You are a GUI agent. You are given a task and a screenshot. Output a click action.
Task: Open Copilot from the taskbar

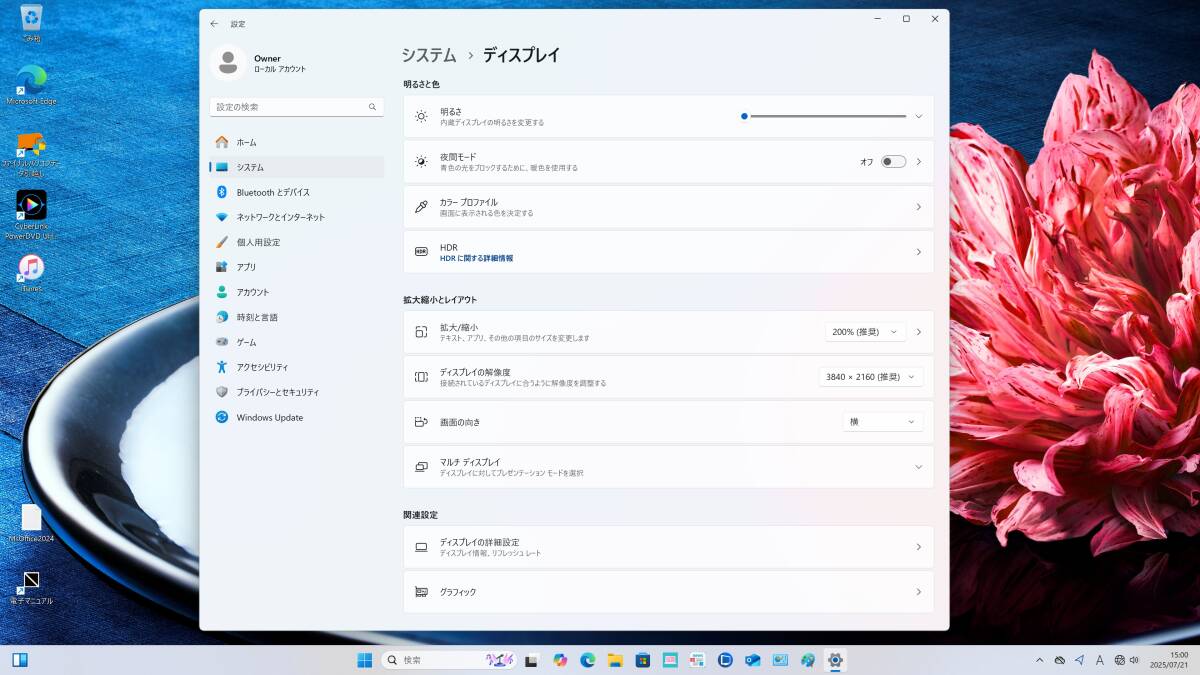(560, 660)
